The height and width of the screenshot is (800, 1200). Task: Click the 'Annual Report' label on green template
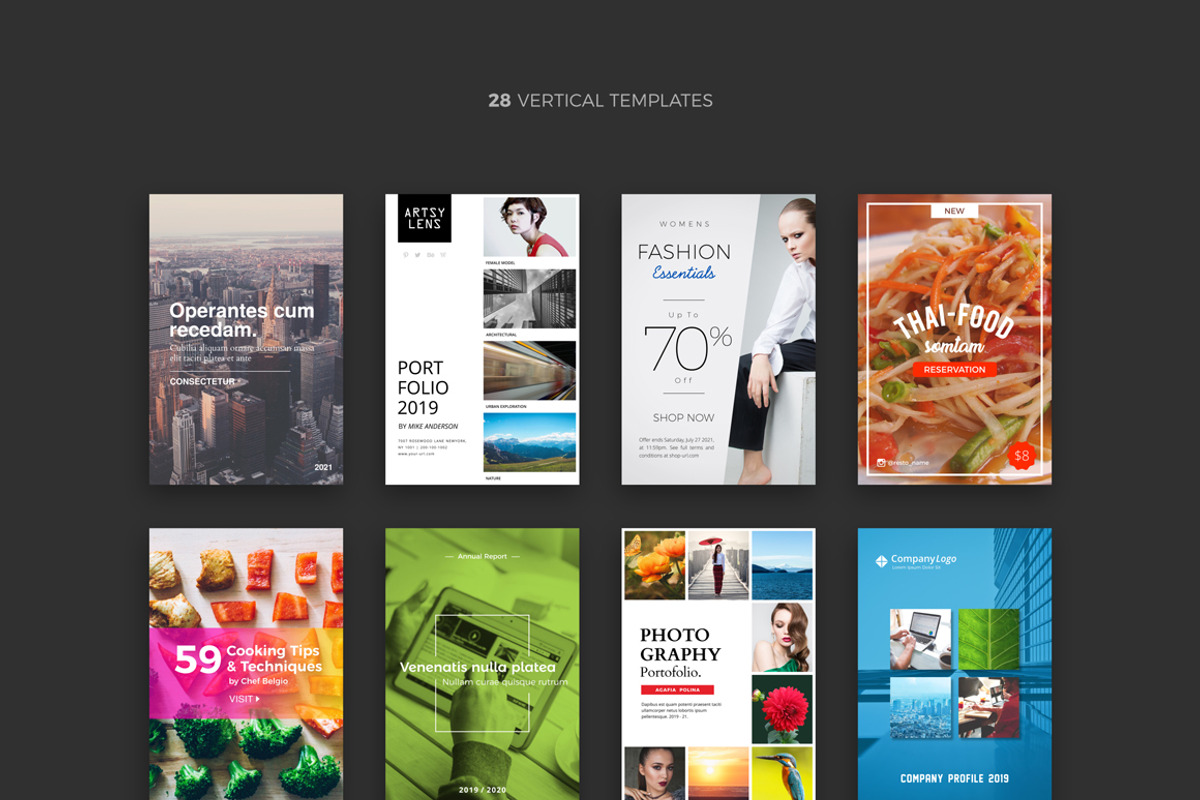click(x=483, y=556)
